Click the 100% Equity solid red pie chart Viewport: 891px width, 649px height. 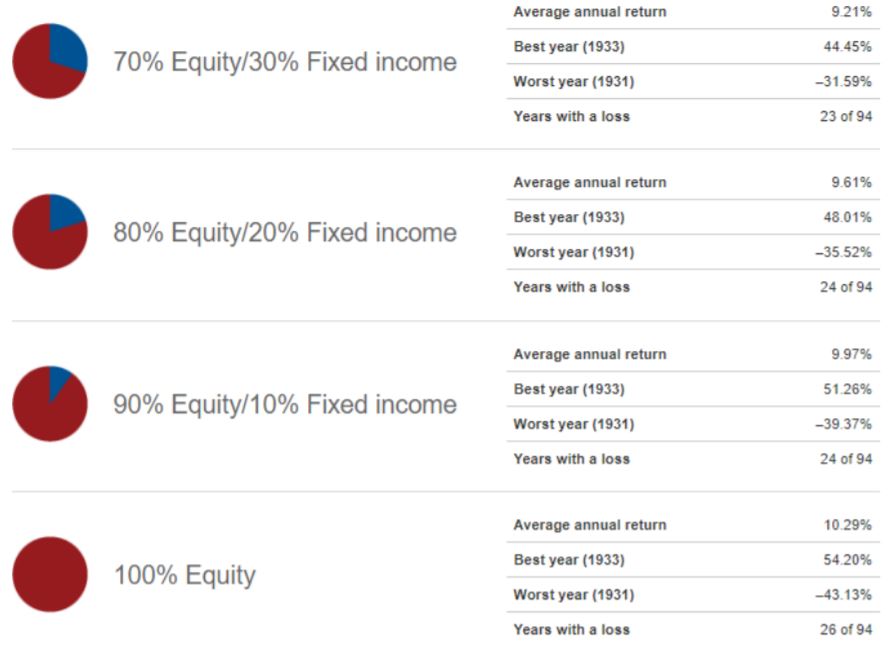[50, 574]
